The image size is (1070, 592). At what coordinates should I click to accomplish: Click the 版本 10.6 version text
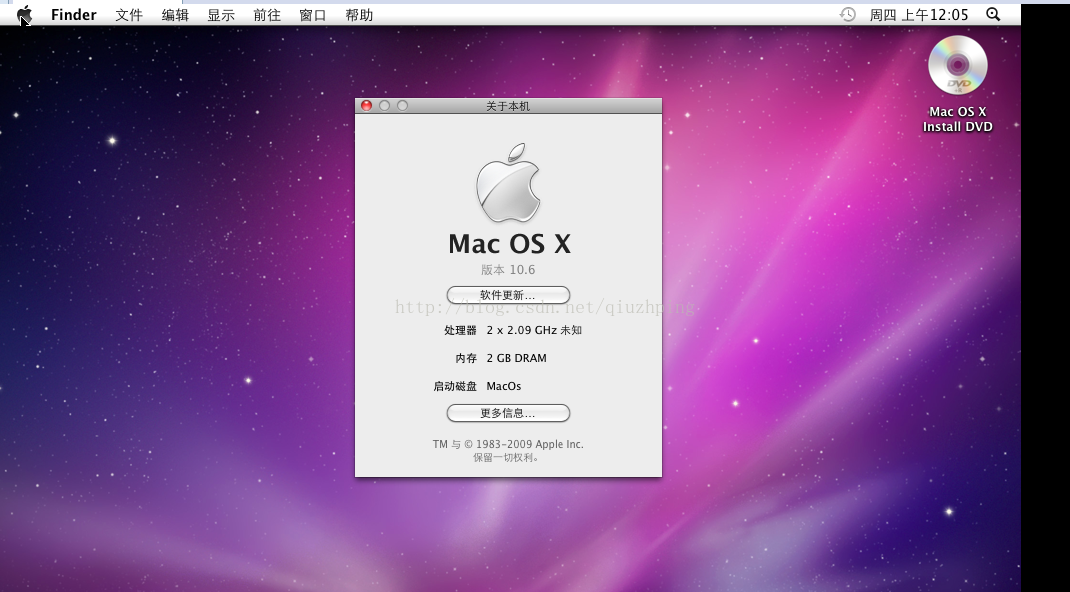click(508, 270)
